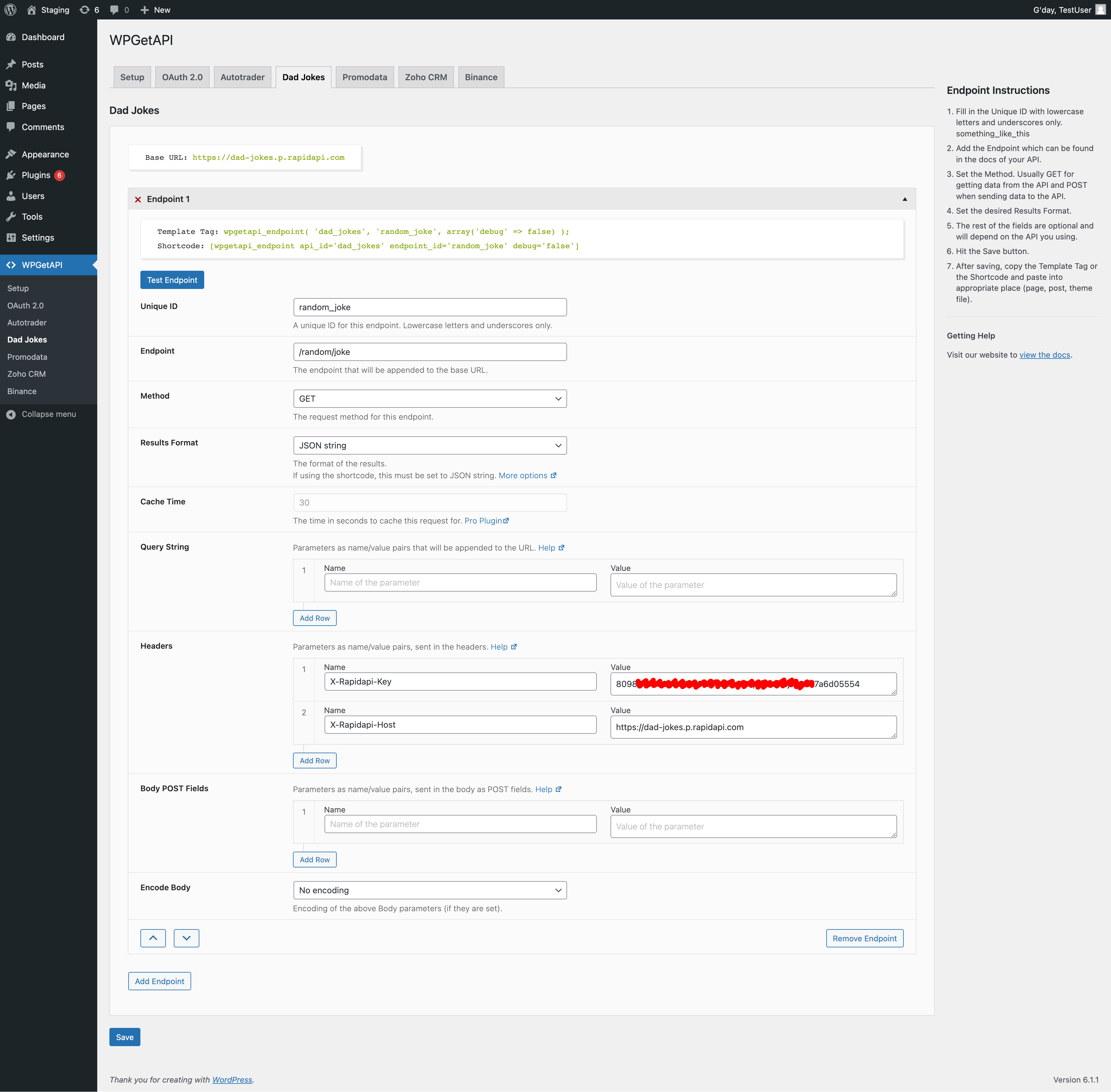
Task: Click the updates refresh icon showing 6
Action: tap(84, 10)
